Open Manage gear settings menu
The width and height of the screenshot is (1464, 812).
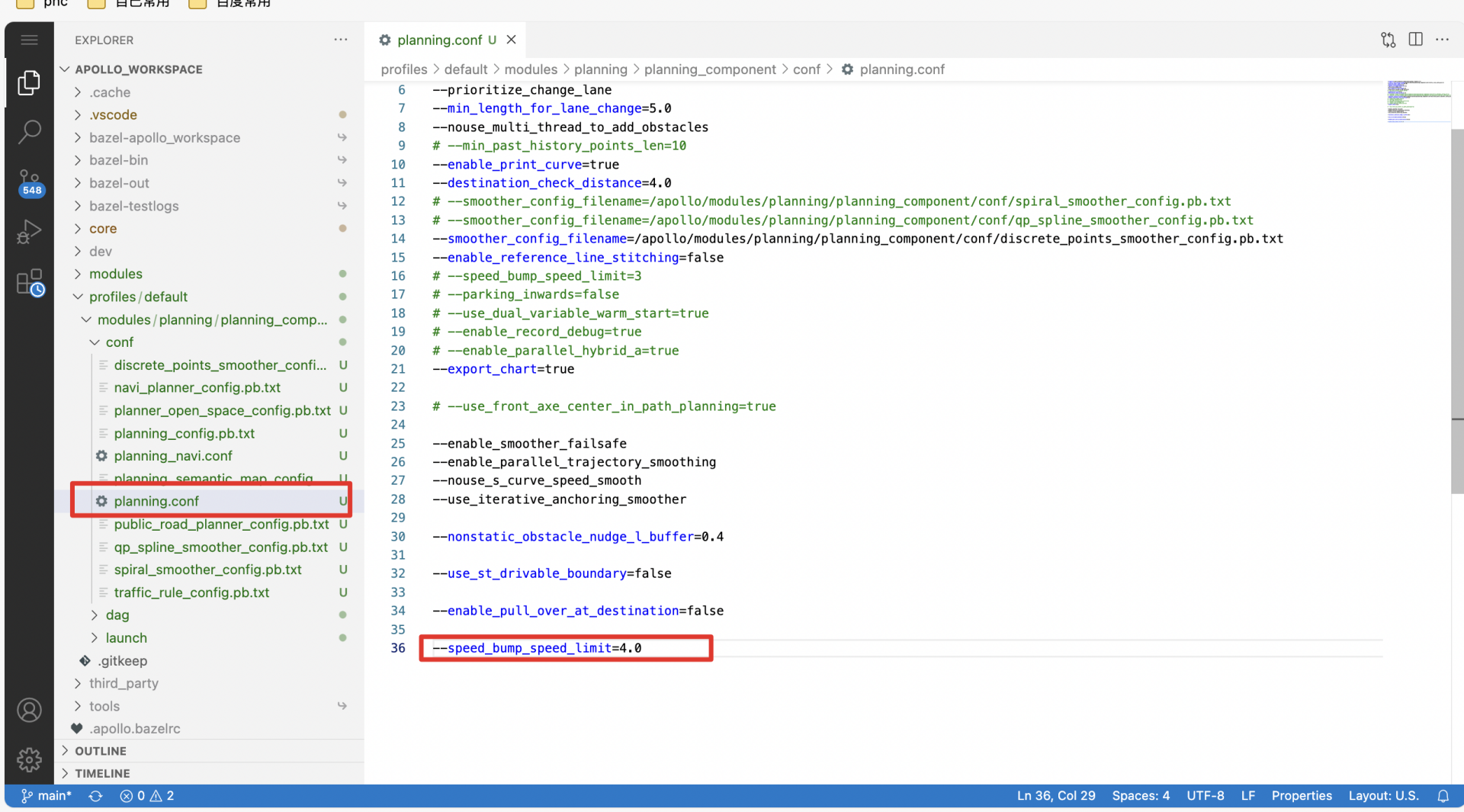coord(29,759)
